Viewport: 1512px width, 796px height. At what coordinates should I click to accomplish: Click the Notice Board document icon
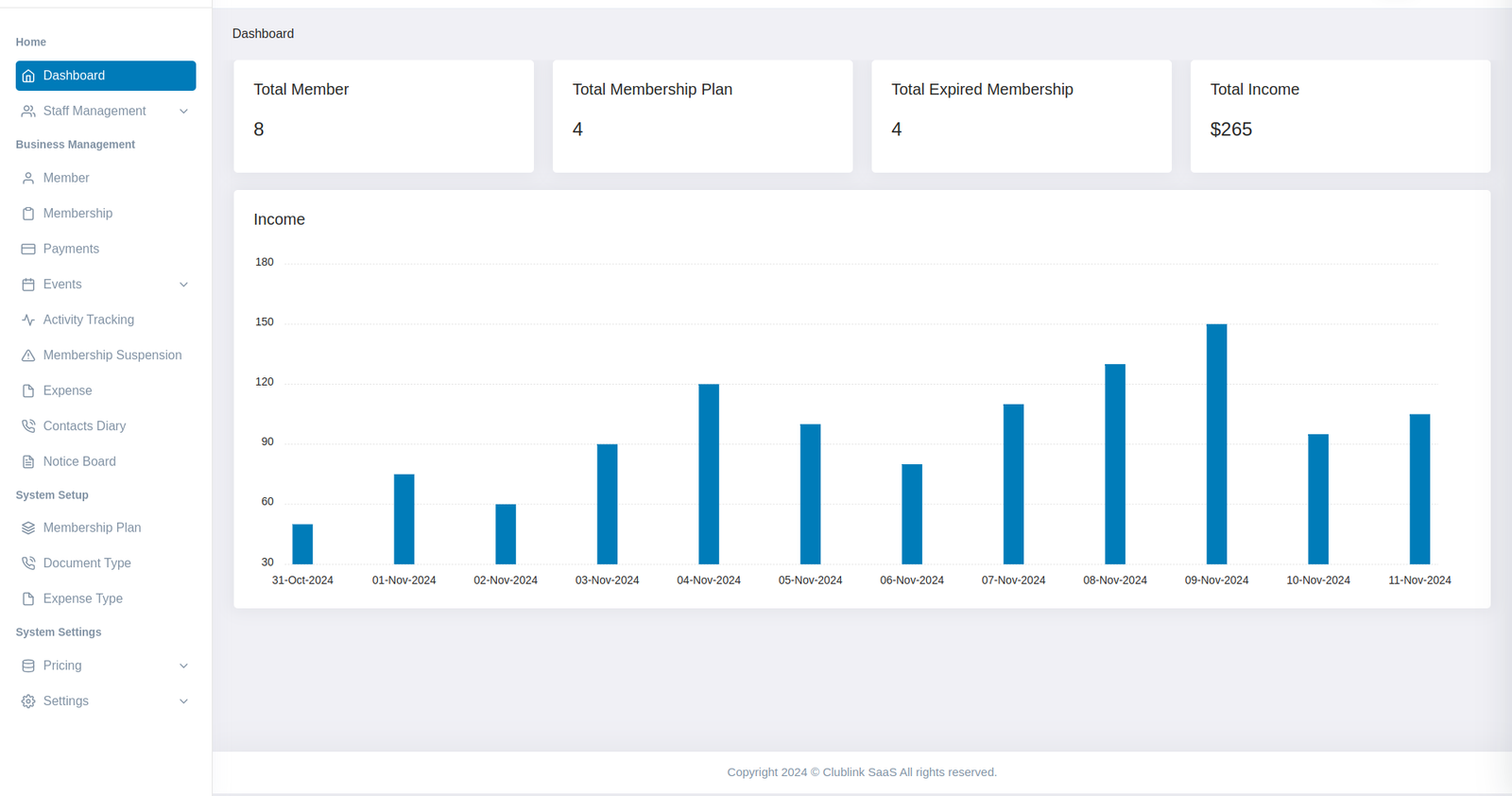[x=28, y=461]
